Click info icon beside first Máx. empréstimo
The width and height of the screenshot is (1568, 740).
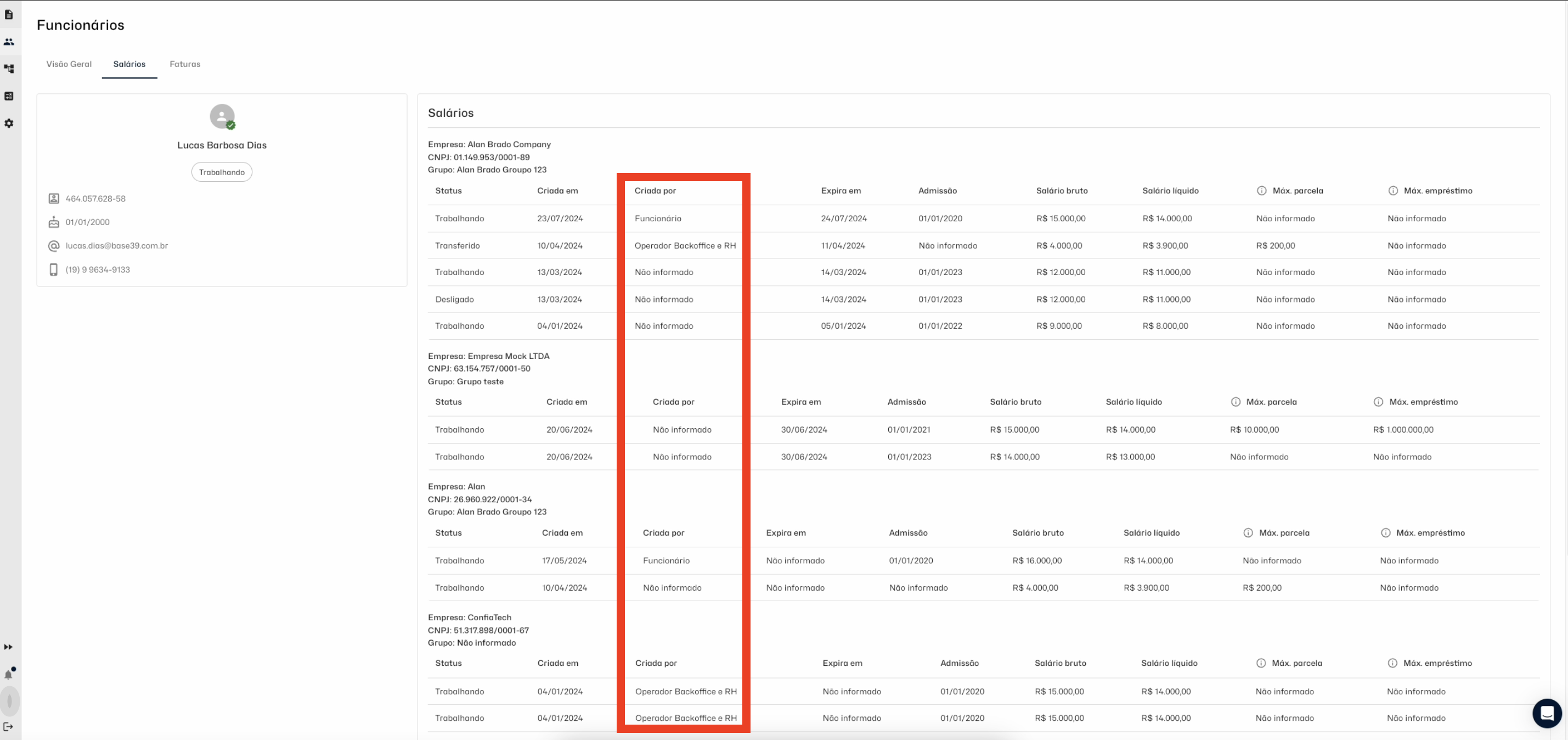tap(1392, 190)
